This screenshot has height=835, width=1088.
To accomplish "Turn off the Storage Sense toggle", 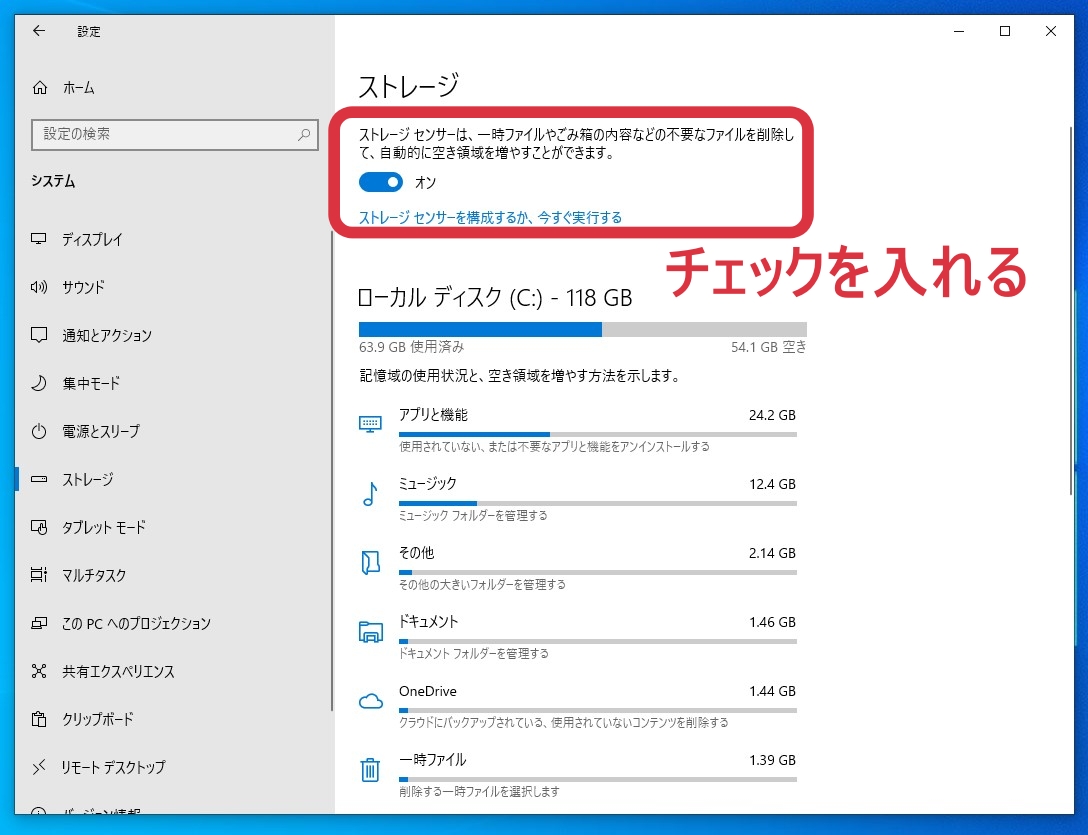I will [x=380, y=183].
